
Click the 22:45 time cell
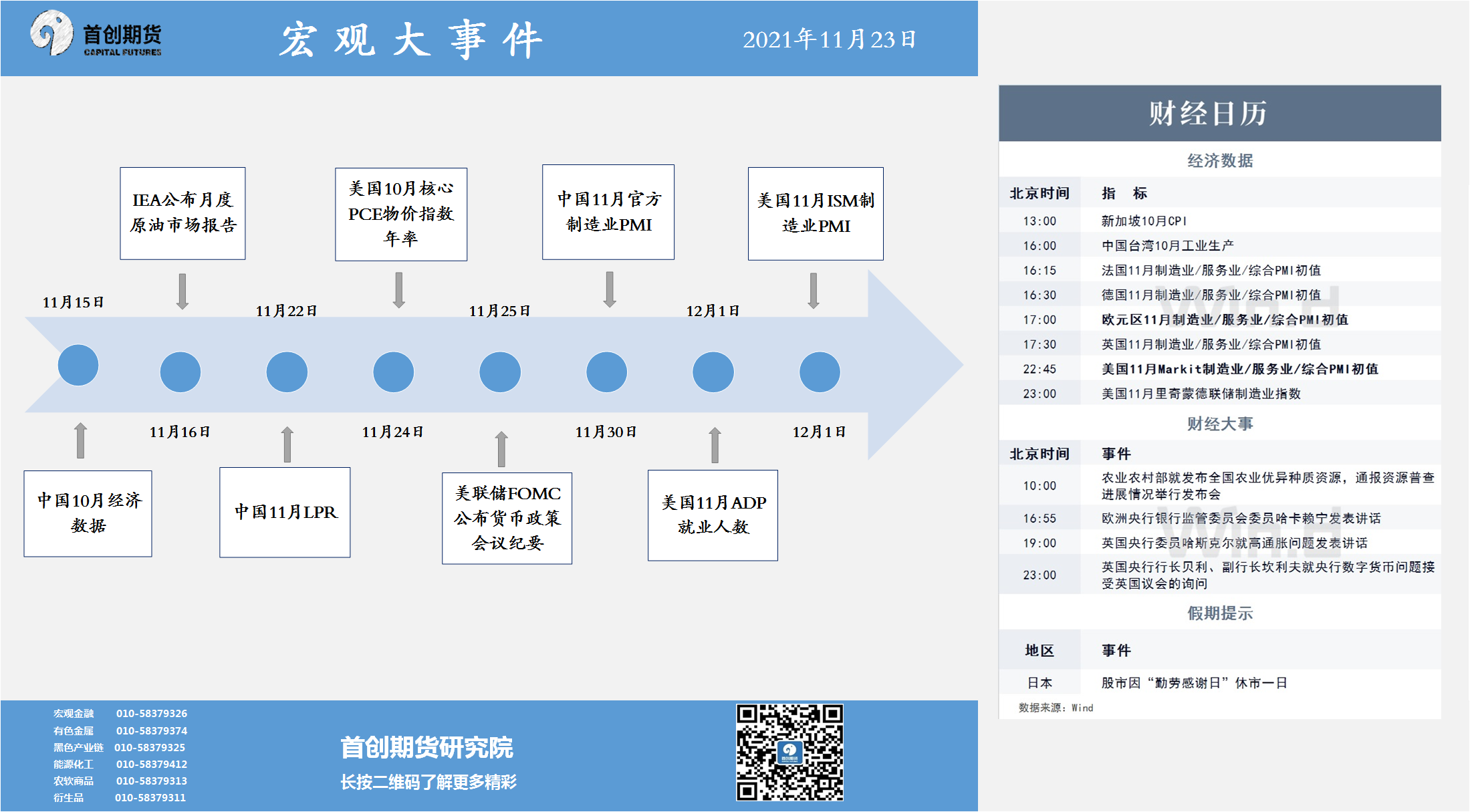pos(1039,369)
